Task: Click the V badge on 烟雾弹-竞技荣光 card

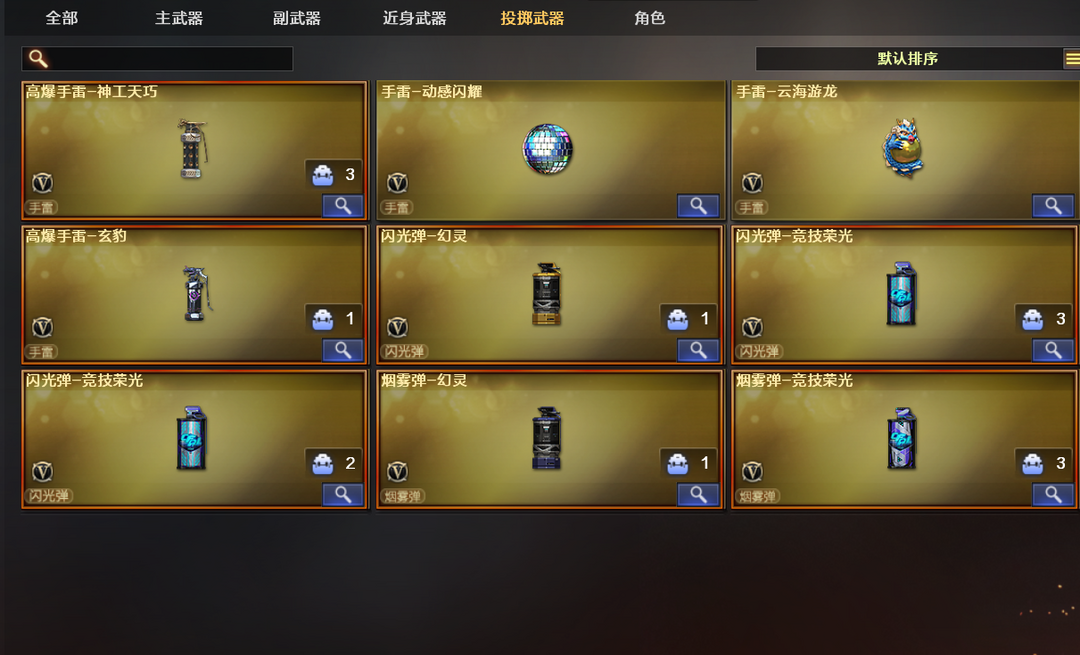Action: coord(752,471)
